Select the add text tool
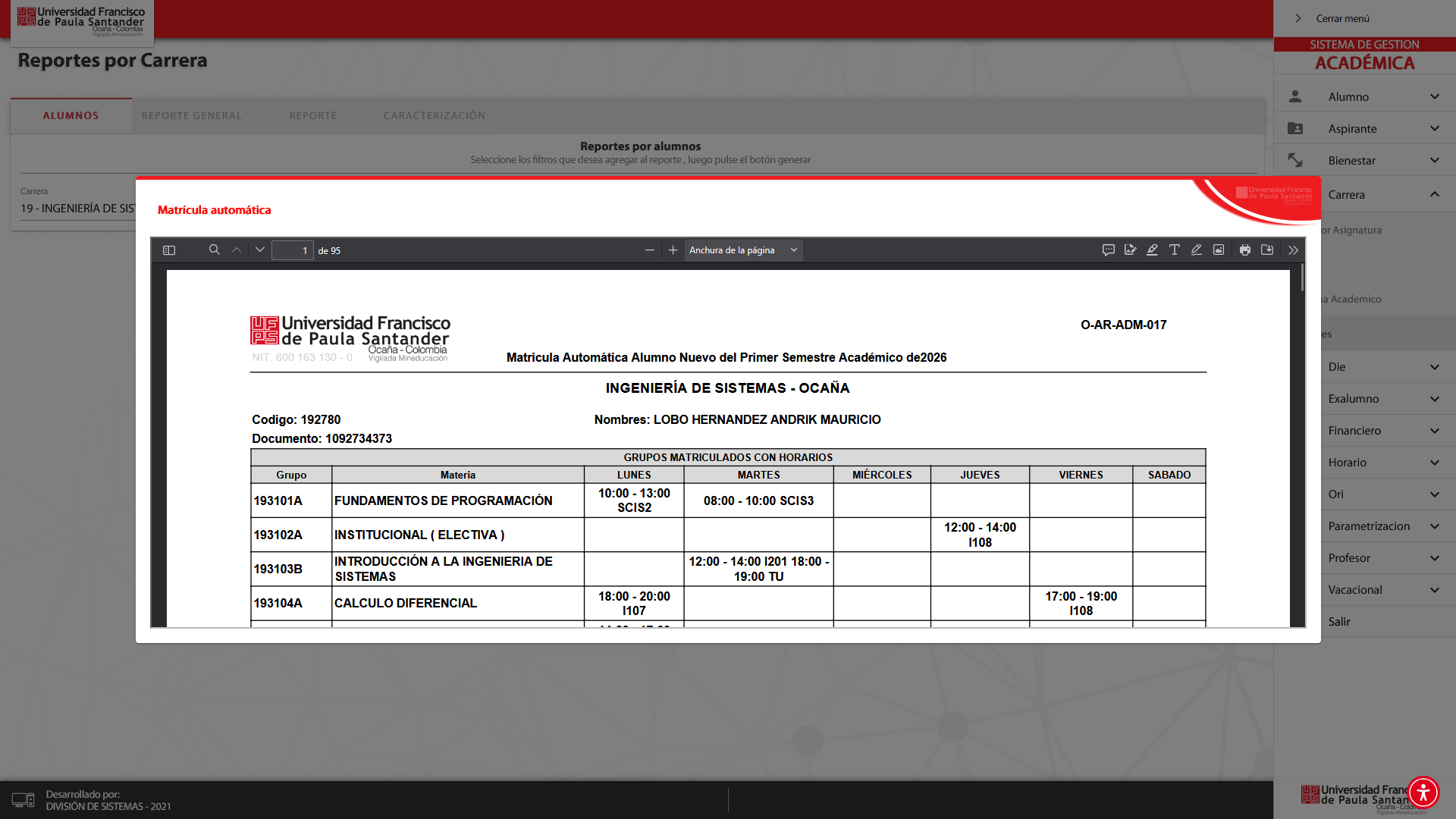This screenshot has width=1456, height=819. (1174, 249)
